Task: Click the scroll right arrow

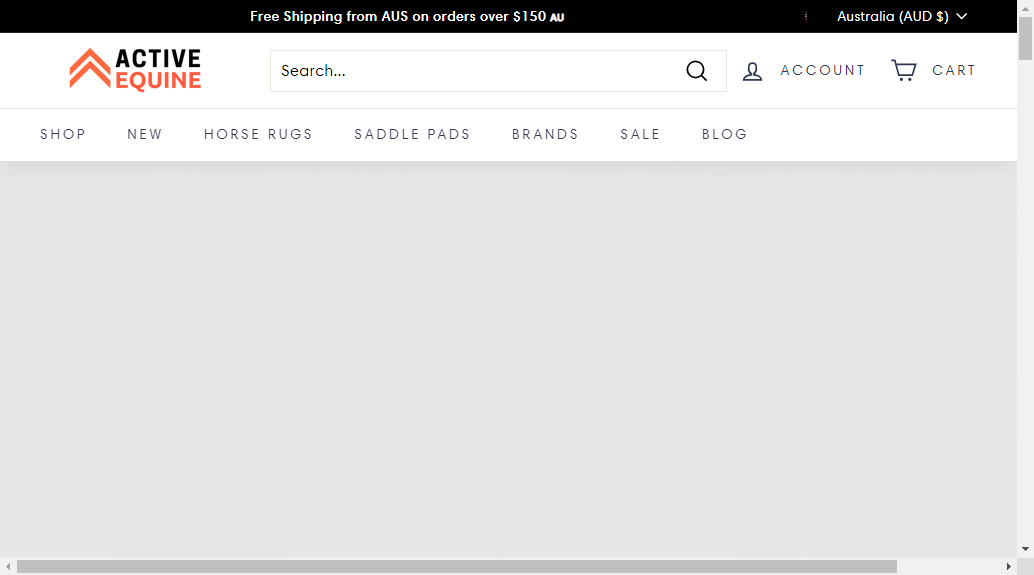Action: click(1008, 566)
